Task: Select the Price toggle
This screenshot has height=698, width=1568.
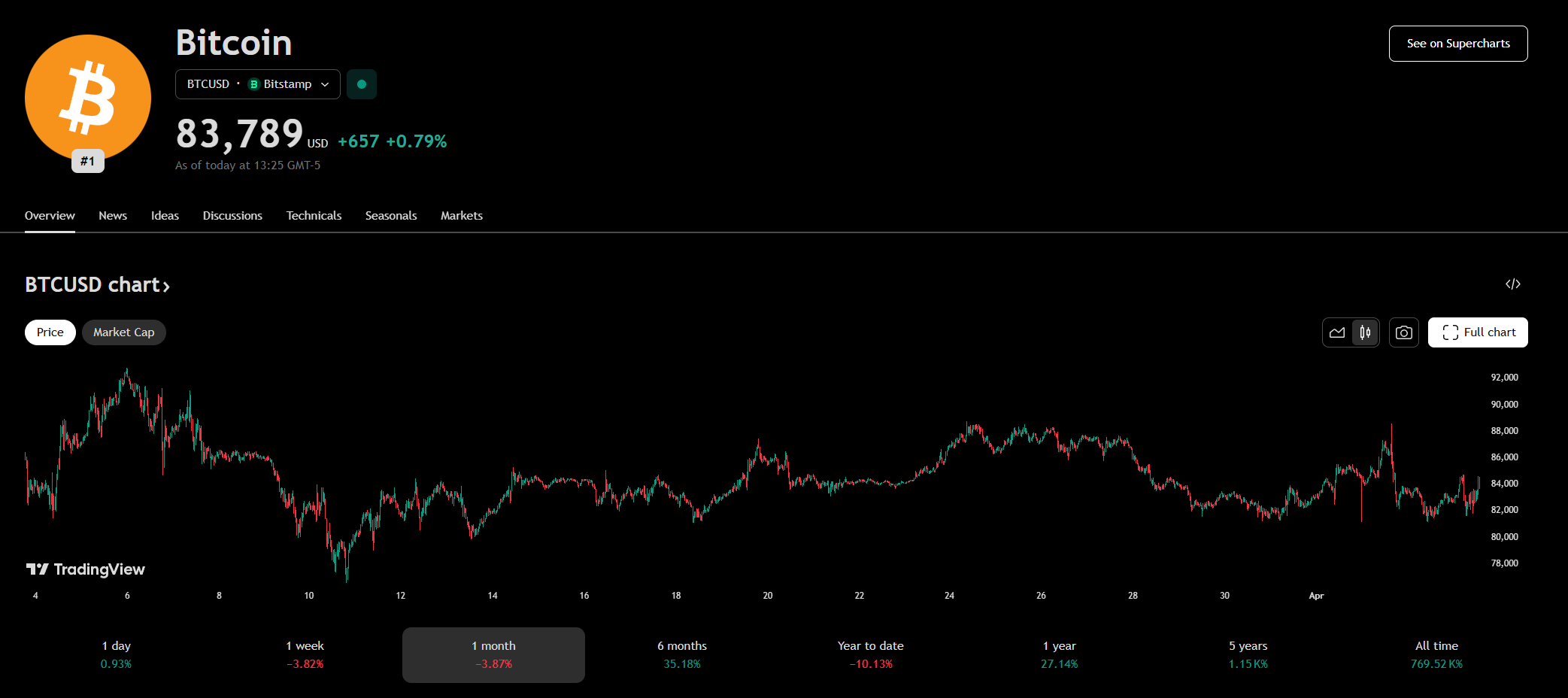Action: pos(50,332)
